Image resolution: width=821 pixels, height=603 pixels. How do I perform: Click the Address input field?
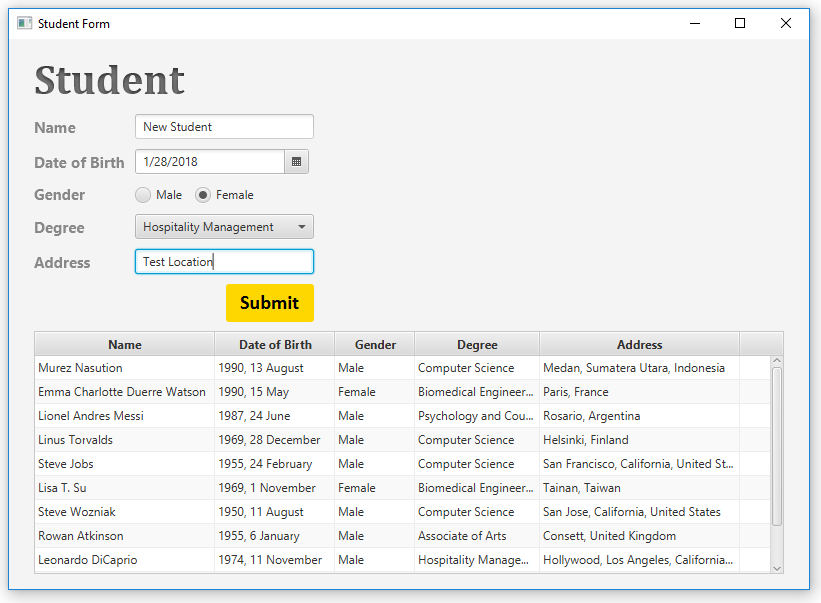pyautogui.click(x=224, y=262)
